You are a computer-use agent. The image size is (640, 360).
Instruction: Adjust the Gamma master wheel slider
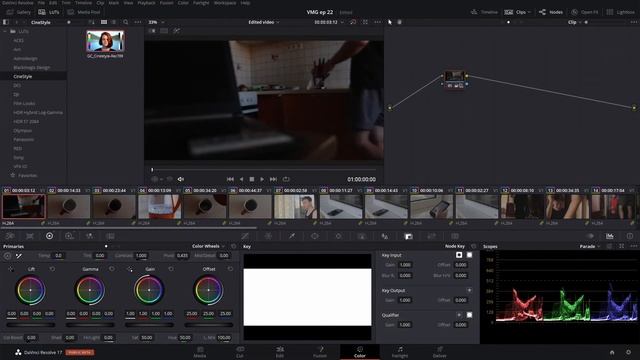pos(90,325)
